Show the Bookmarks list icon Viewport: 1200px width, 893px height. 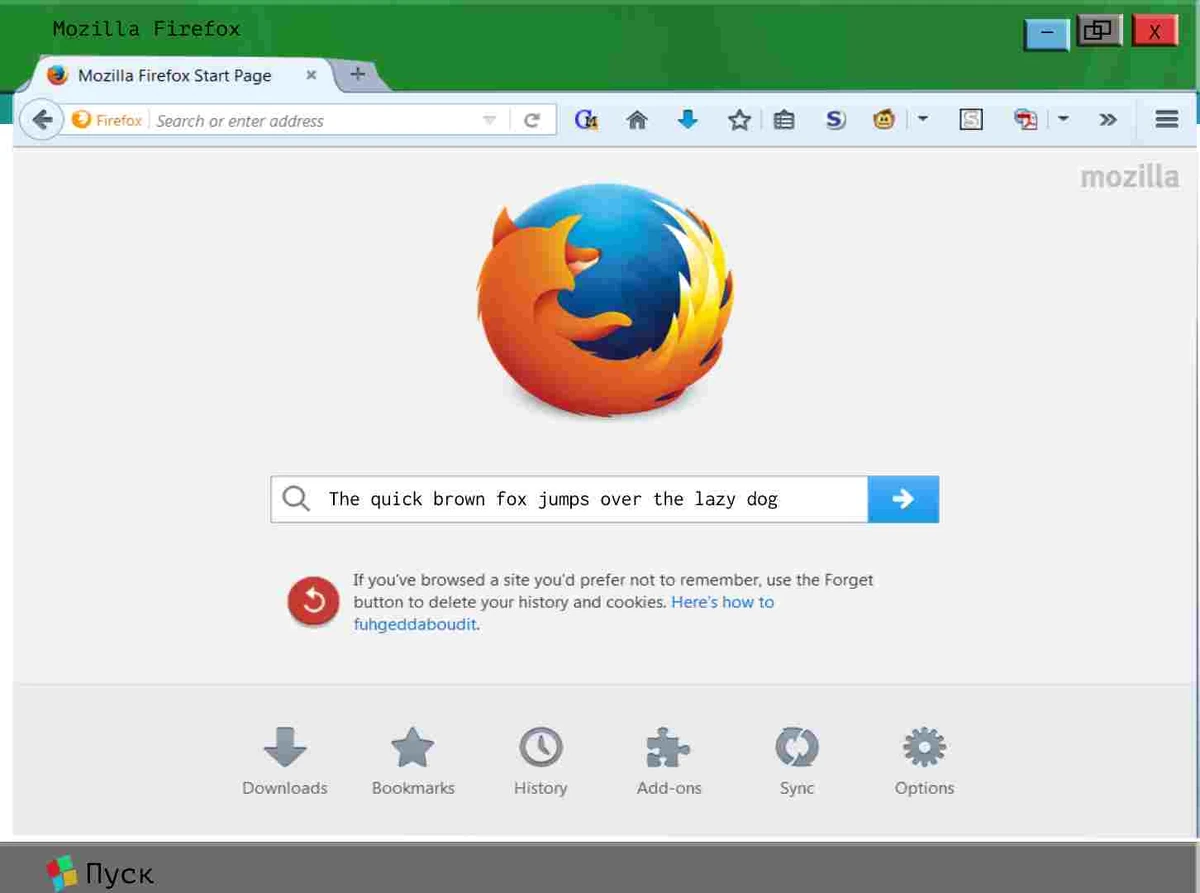coord(784,119)
